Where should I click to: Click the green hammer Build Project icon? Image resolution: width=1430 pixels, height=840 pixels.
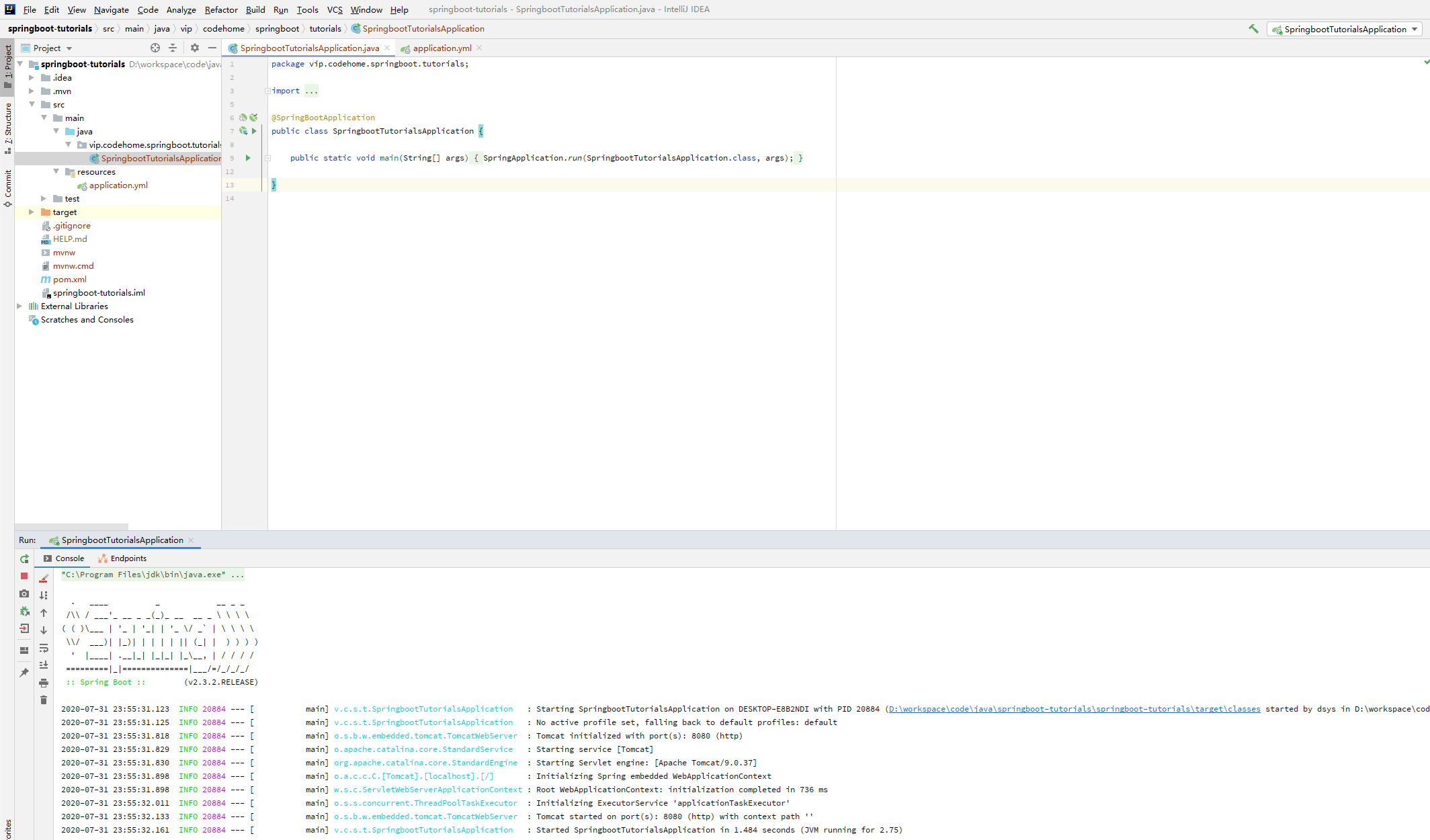pyautogui.click(x=1253, y=29)
